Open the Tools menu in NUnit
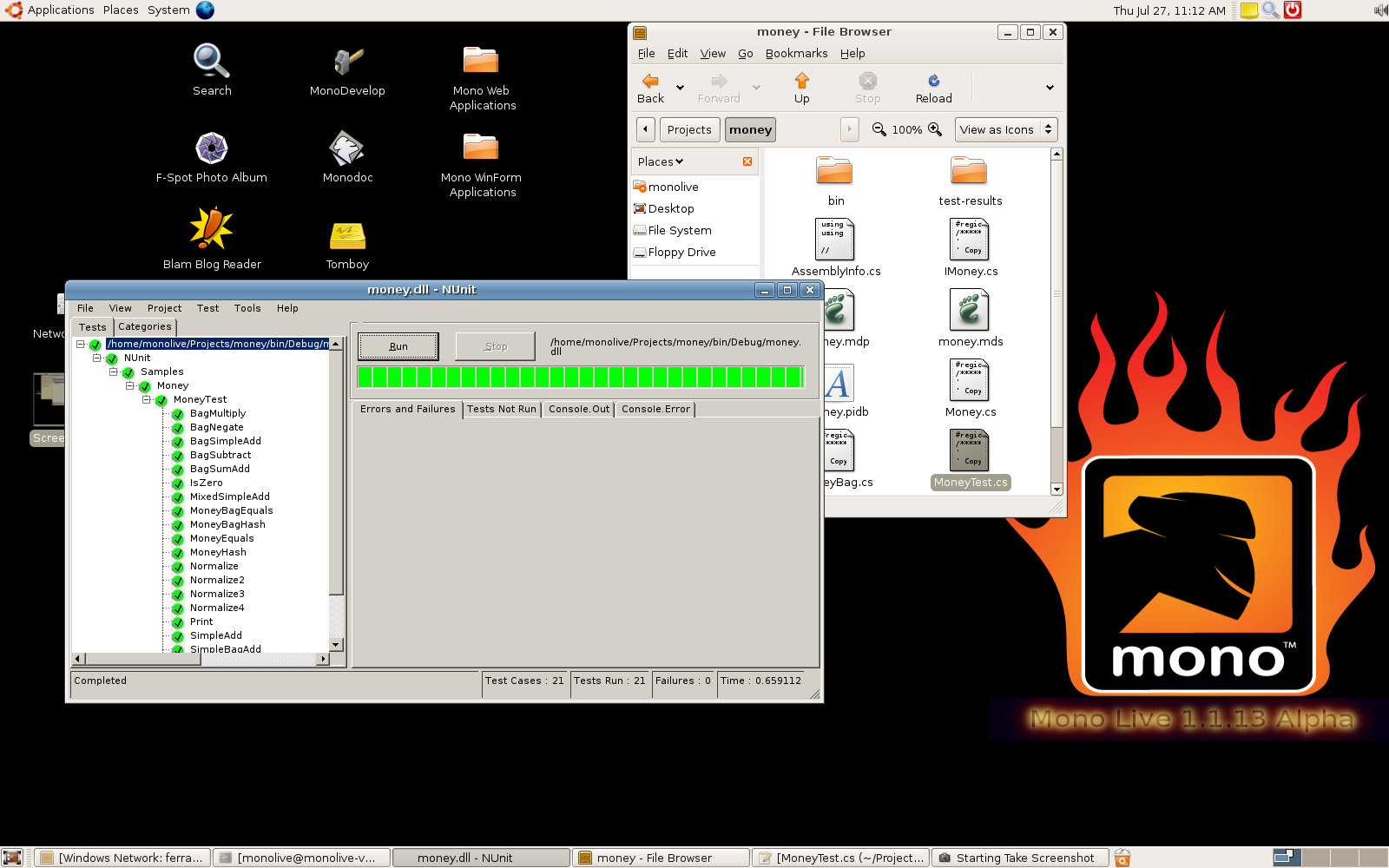The height and width of the screenshot is (868, 1389). [x=247, y=308]
